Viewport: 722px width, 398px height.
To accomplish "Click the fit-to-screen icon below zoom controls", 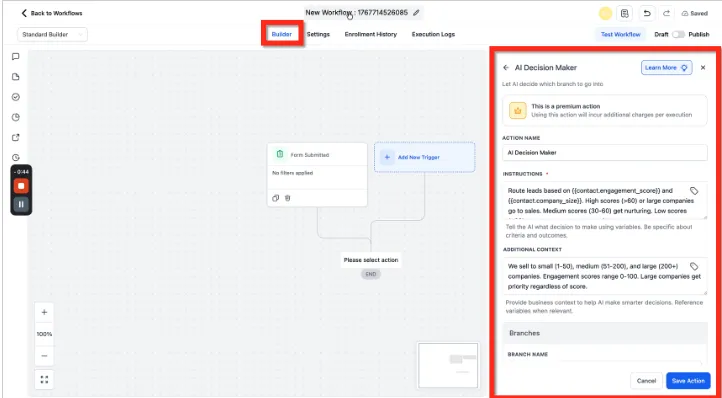I will click(44, 380).
